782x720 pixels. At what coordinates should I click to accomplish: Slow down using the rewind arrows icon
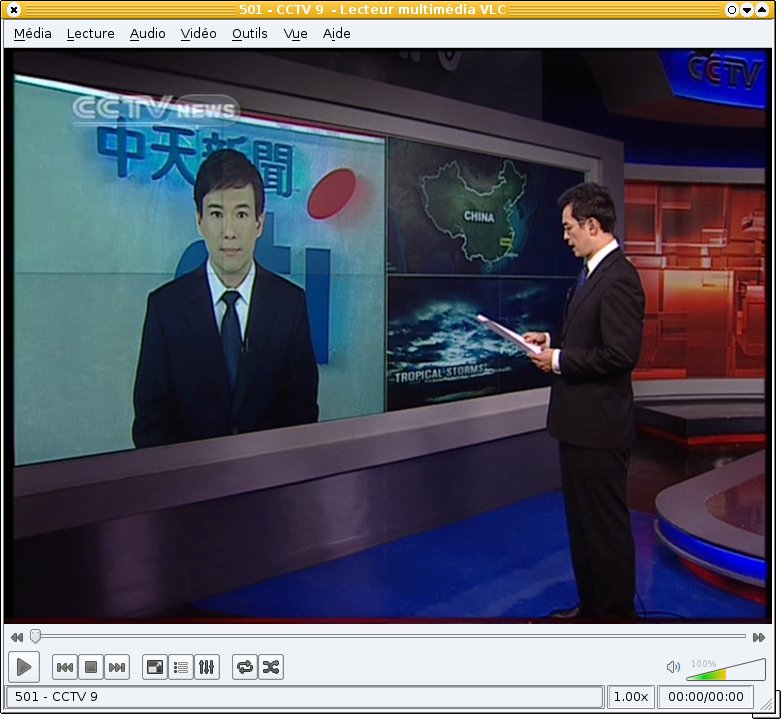coord(17,637)
